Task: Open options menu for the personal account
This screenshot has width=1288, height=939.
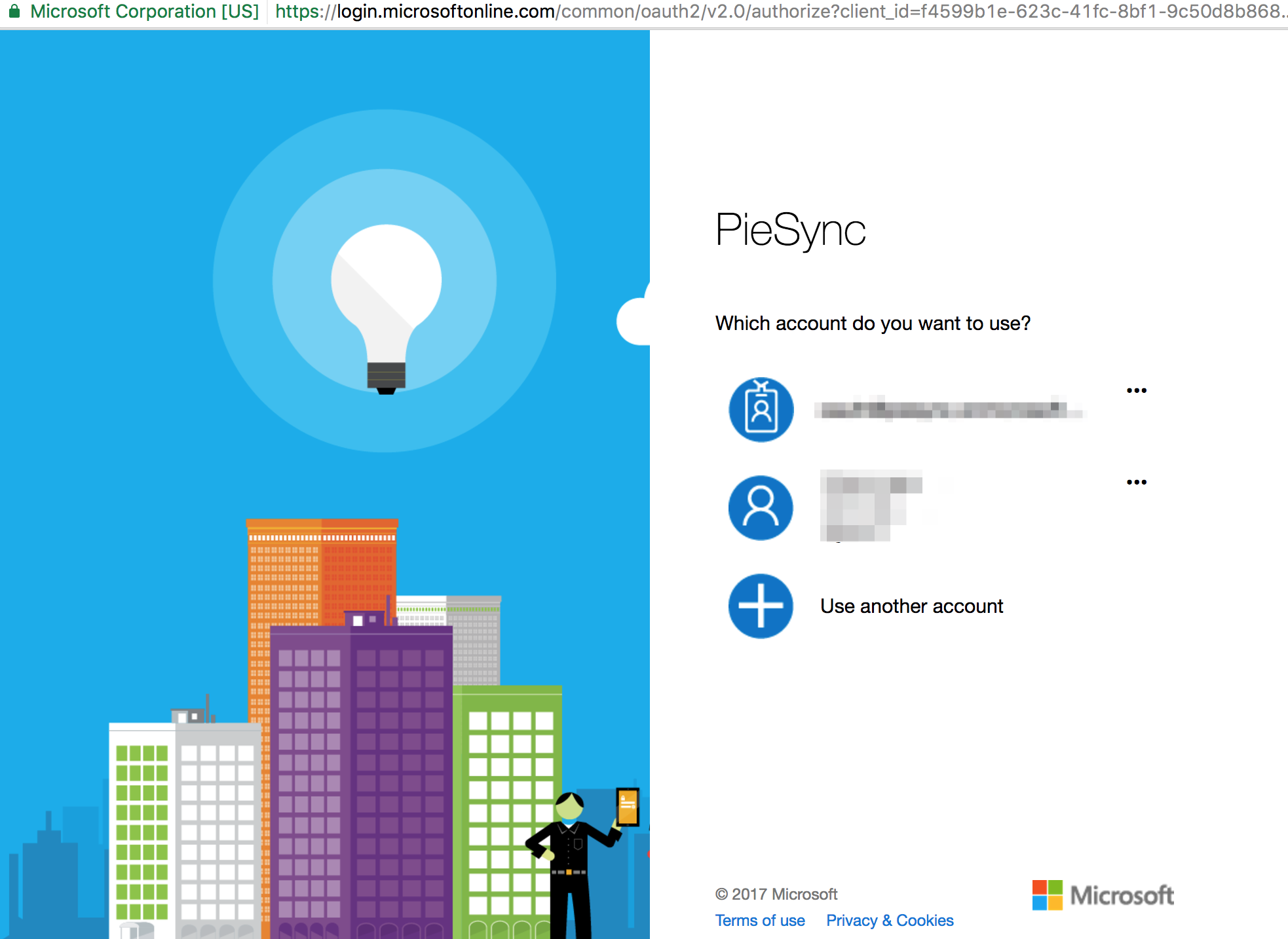Action: pos(1137,483)
